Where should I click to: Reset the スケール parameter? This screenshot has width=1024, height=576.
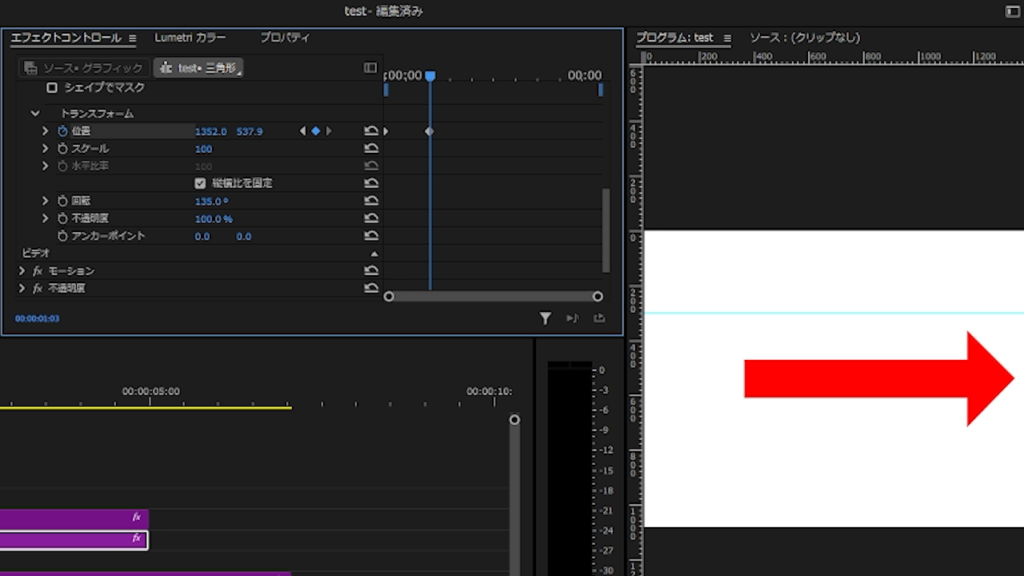click(371, 149)
